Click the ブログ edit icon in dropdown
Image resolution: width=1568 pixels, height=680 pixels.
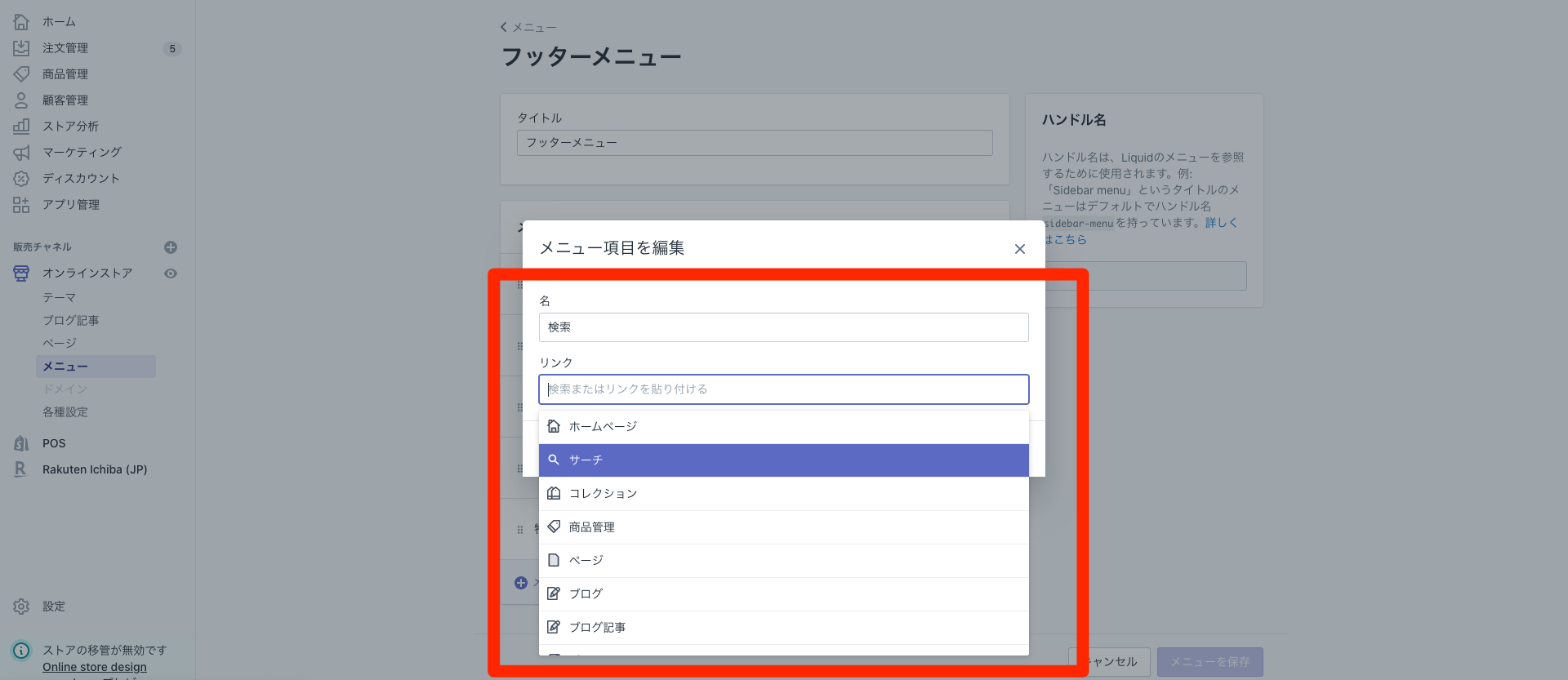pos(554,593)
